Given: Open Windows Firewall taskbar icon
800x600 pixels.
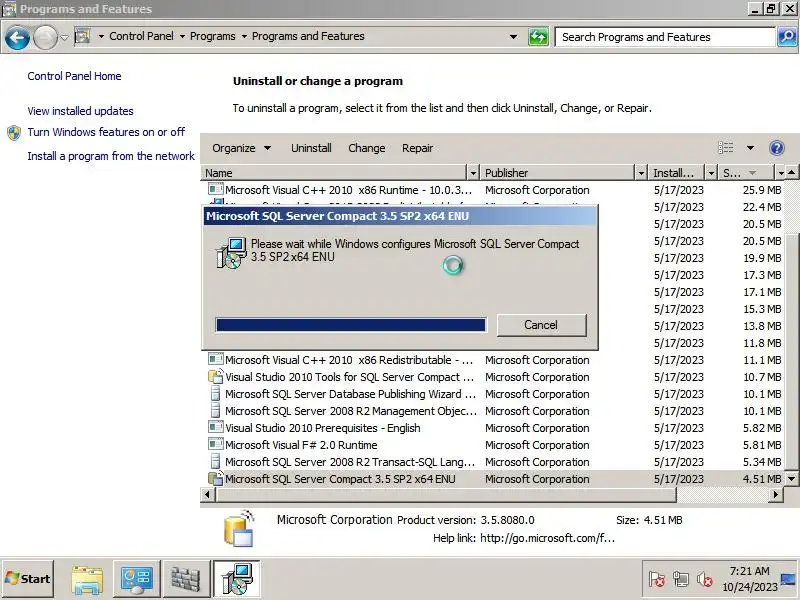Looking at the screenshot, I should (x=186, y=579).
